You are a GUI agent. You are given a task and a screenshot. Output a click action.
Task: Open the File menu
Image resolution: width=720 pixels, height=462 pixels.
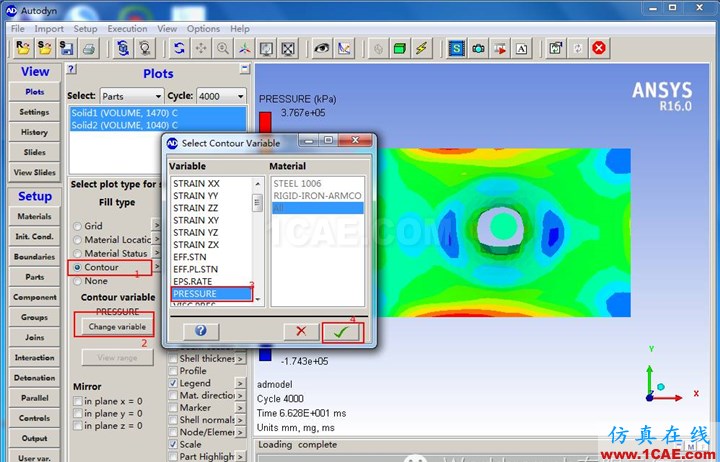[x=17, y=28]
